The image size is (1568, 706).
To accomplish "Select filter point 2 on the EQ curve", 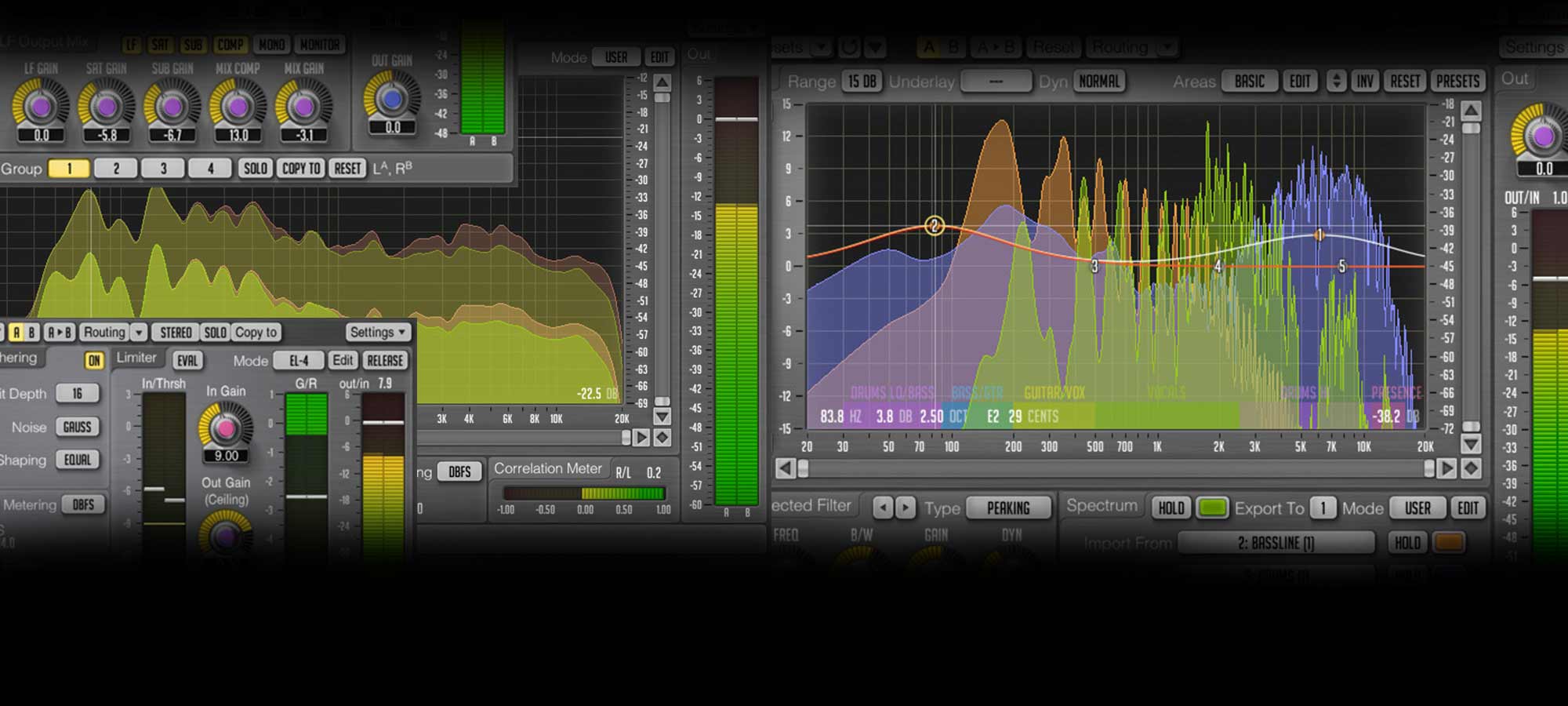I will pyautogui.click(x=935, y=227).
